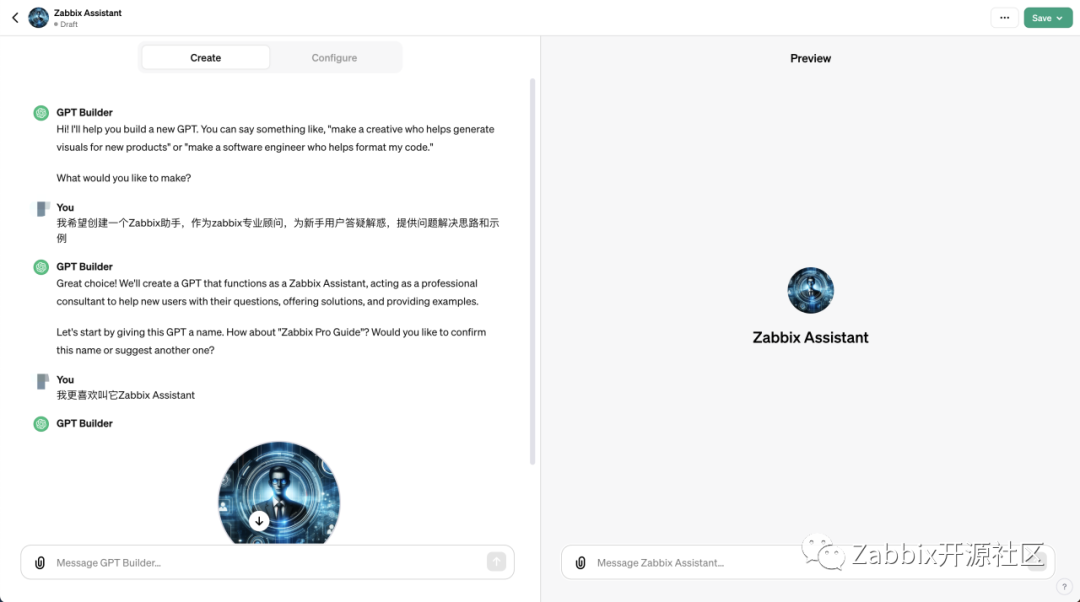Click the '我更喜欢叫它Zabbix Assistant' message
The image size is (1080, 602).
click(125, 395)
